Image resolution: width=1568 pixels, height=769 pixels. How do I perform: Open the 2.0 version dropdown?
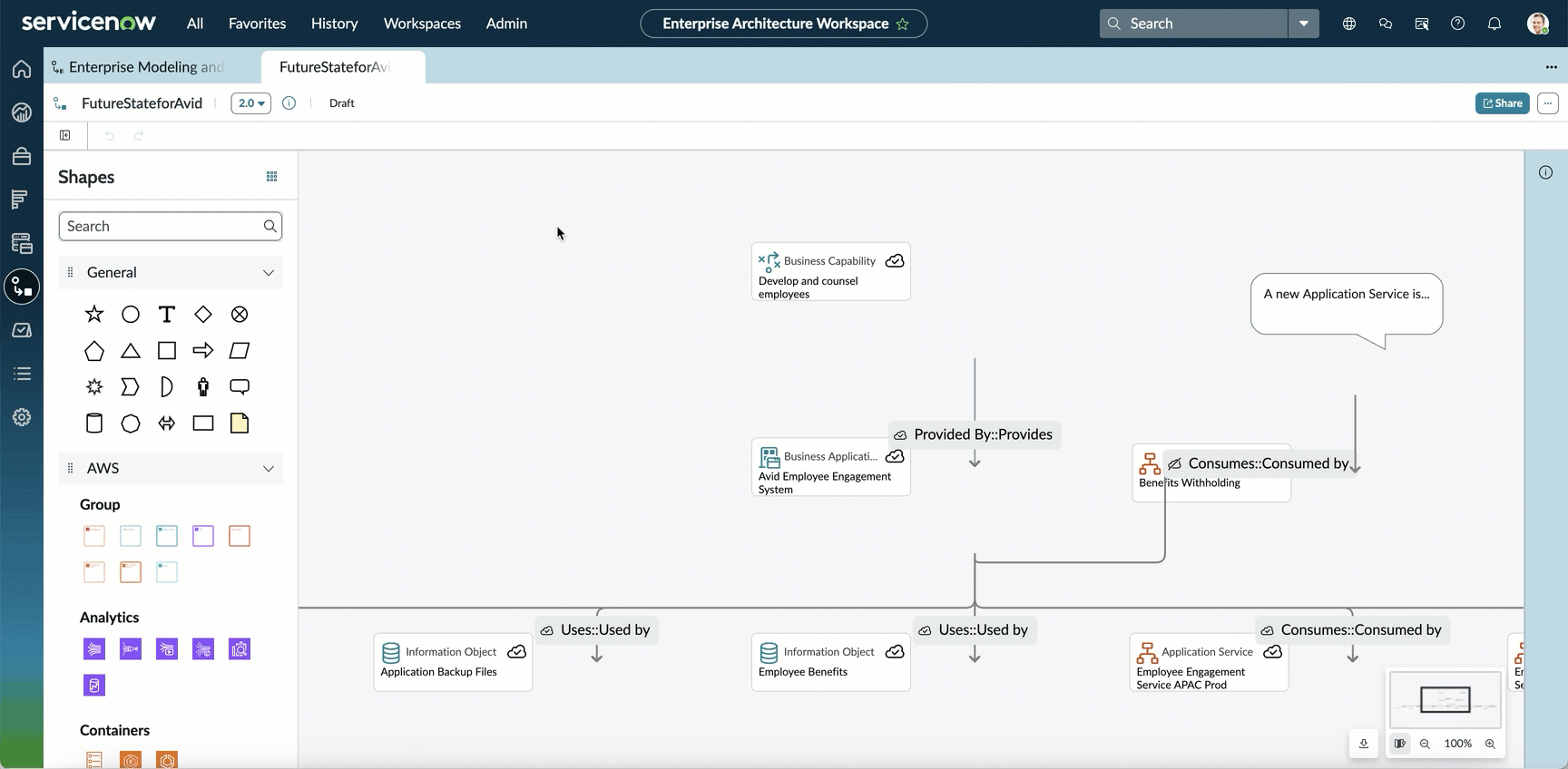[x=251, y=103]
